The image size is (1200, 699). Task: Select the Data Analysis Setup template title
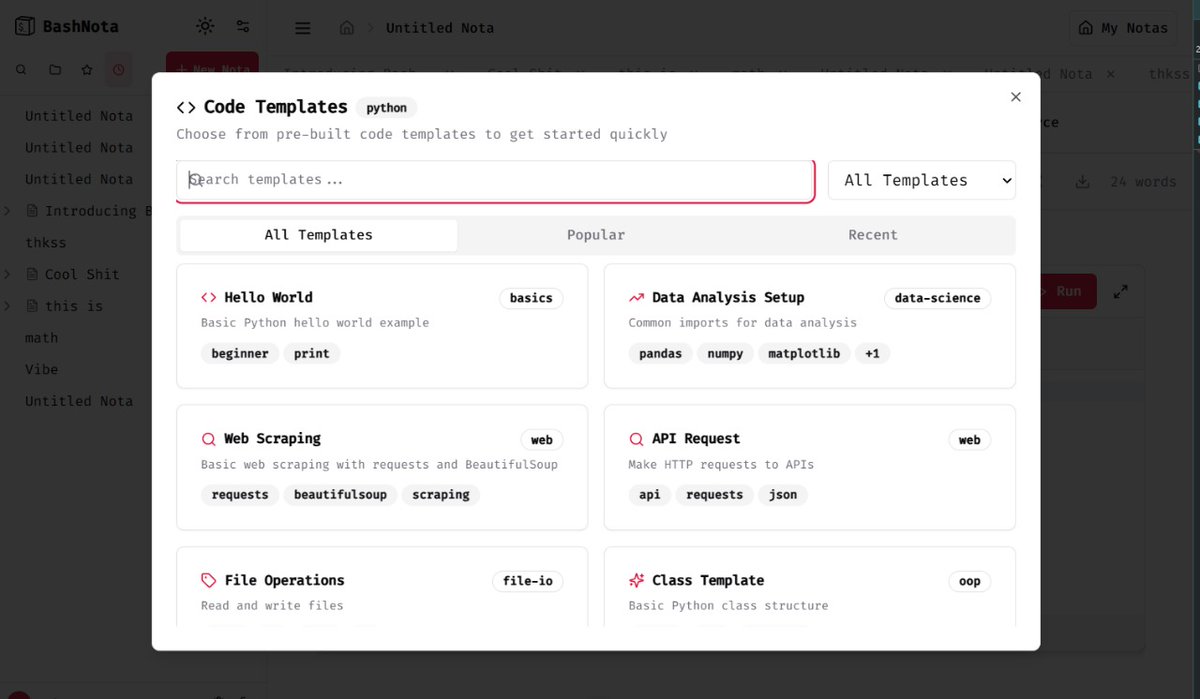pos(728,297)
